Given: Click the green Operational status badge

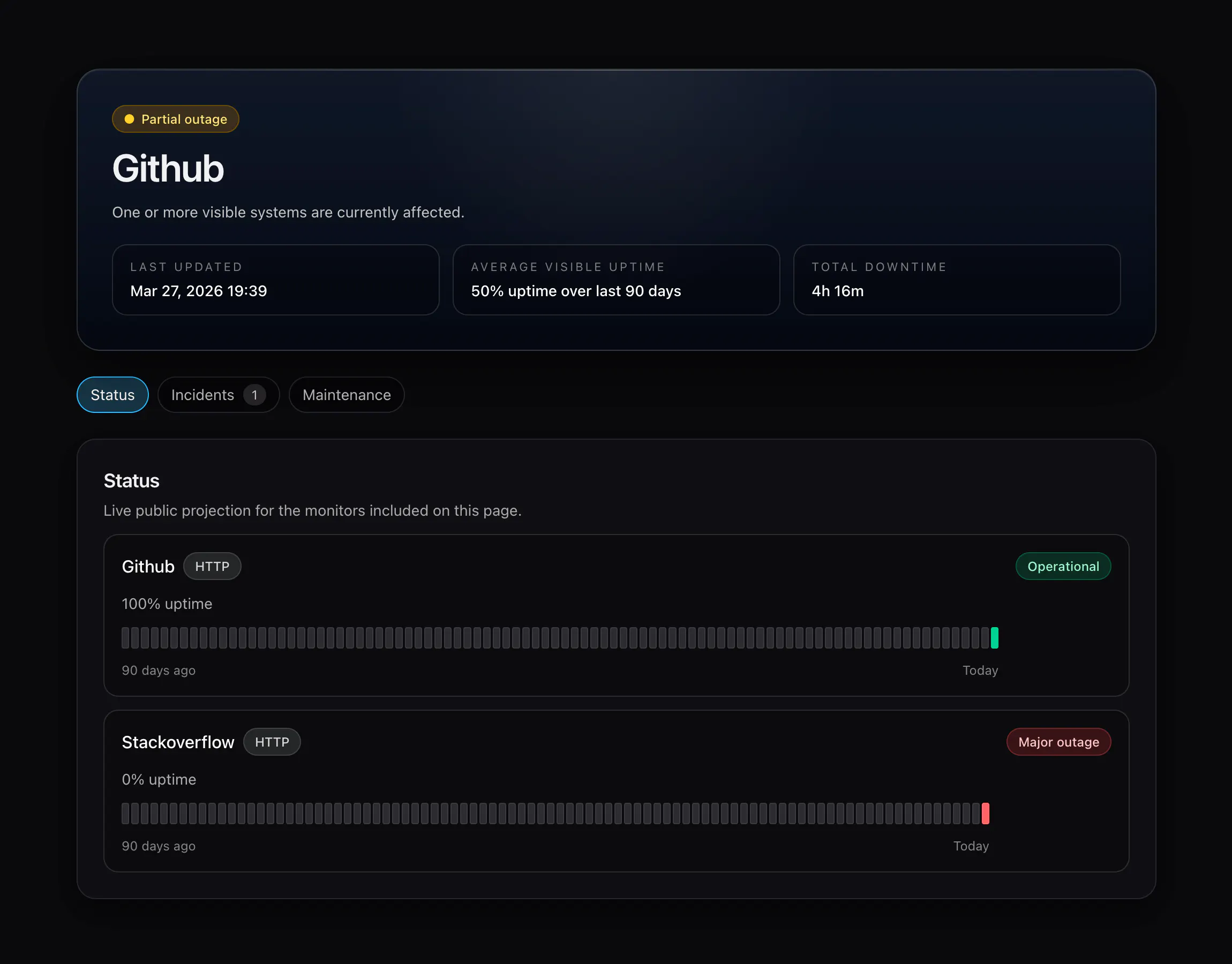Looking at the screenshot, I should tap(1063, 566).
